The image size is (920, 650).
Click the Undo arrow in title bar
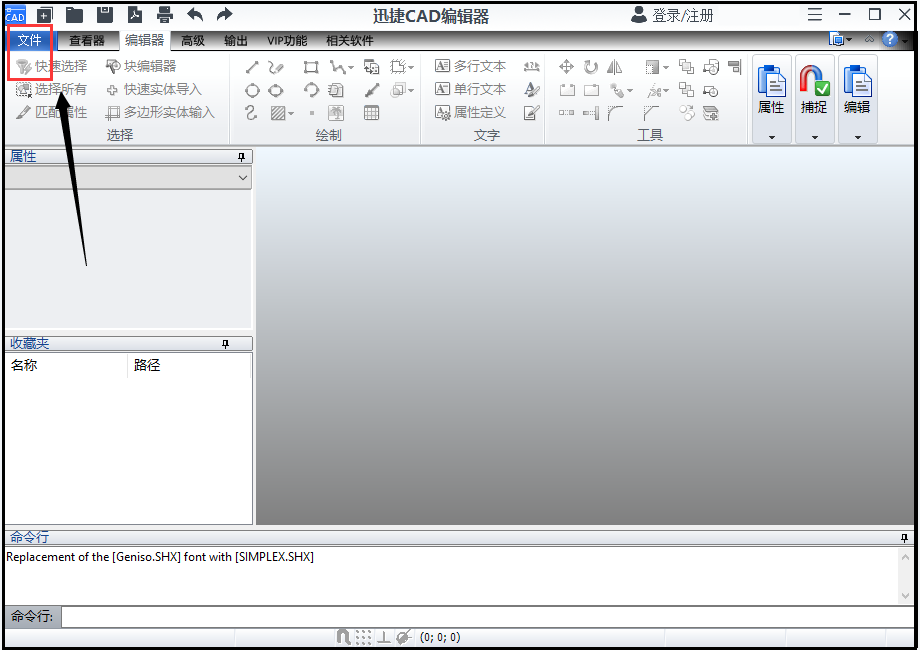click(195, 15)
